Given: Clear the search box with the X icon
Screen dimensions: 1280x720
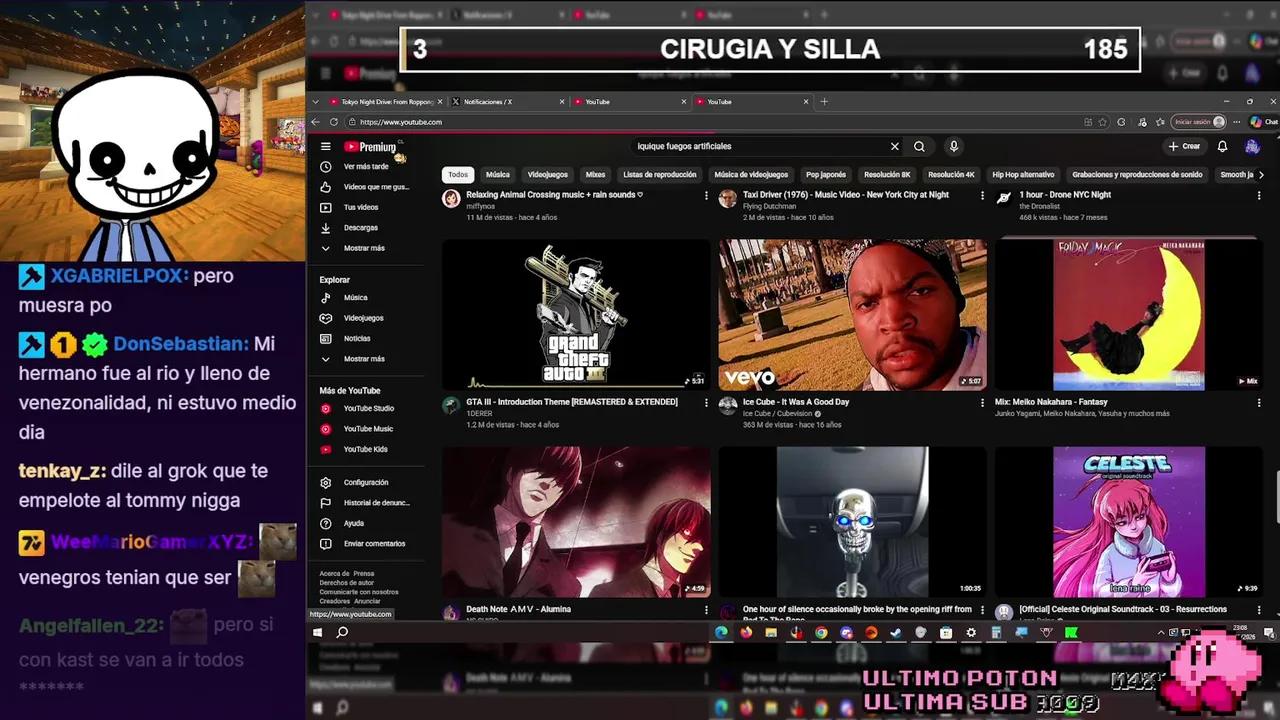Looking at the screenshot, I should [x=895, y=146].
